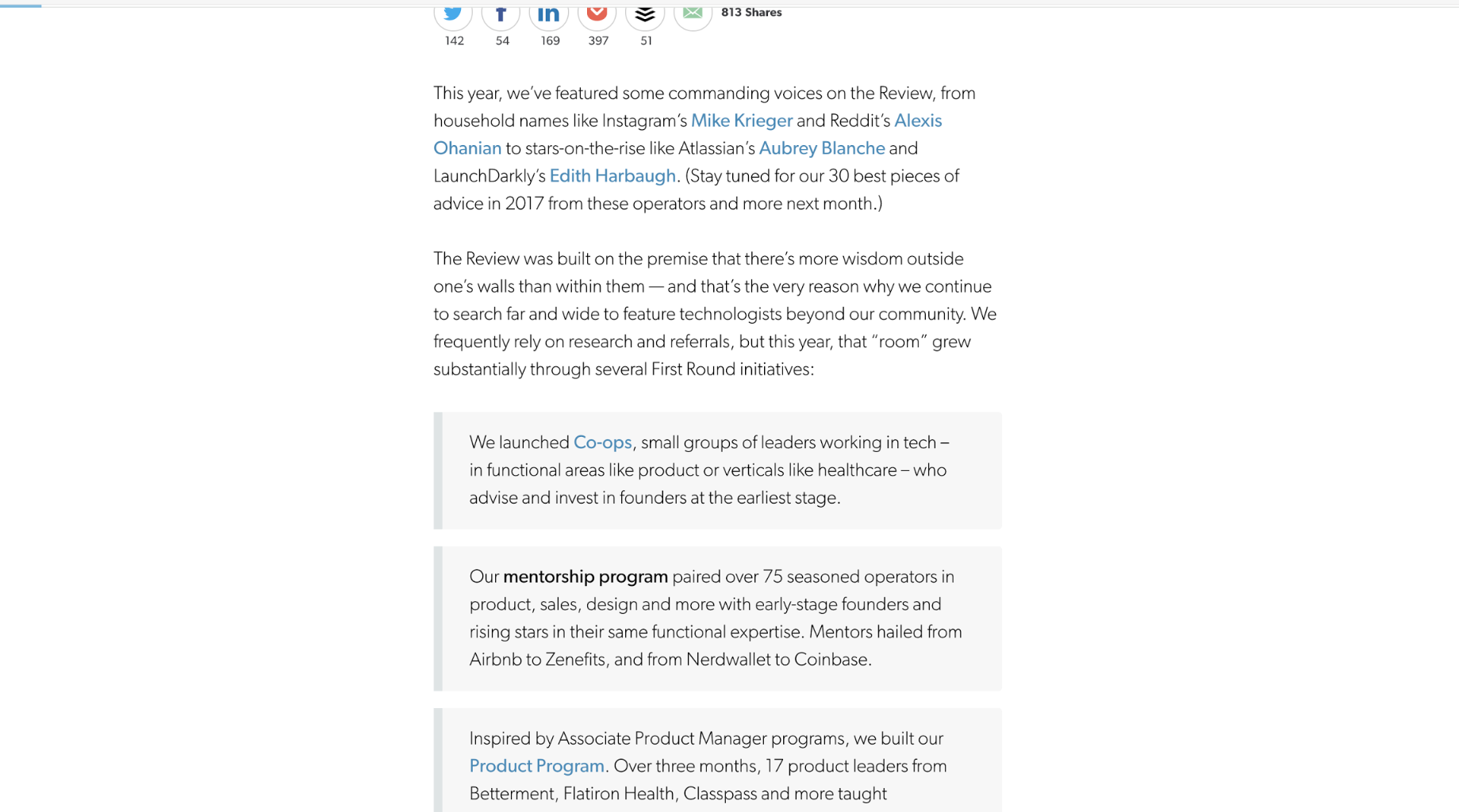Screen dimensions: 1459x812
Task: Click the Pocket save count 397
Action: (x=598, y=40)
